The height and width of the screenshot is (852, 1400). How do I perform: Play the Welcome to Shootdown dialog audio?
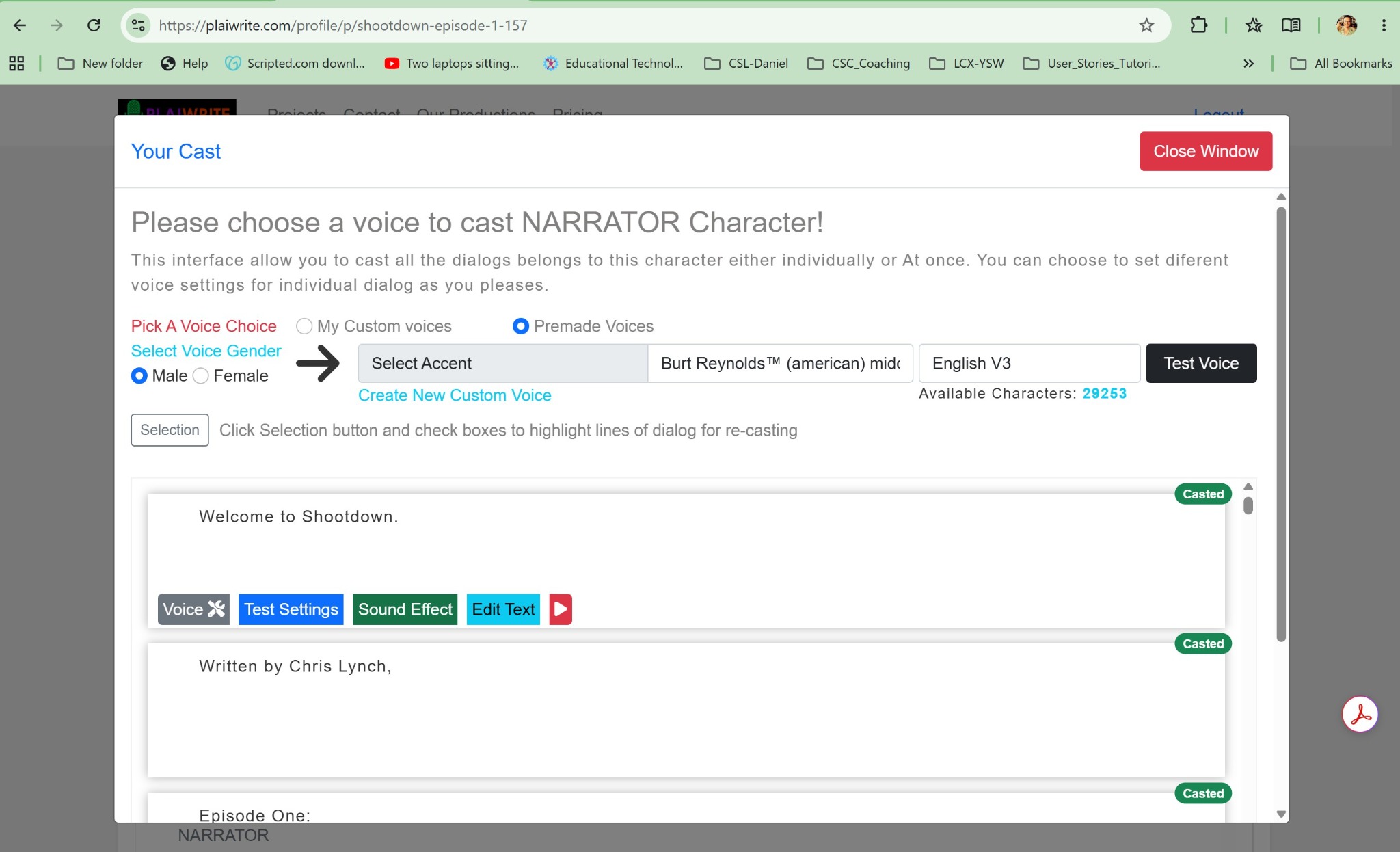pyautogui.click(x=561, y=609)
